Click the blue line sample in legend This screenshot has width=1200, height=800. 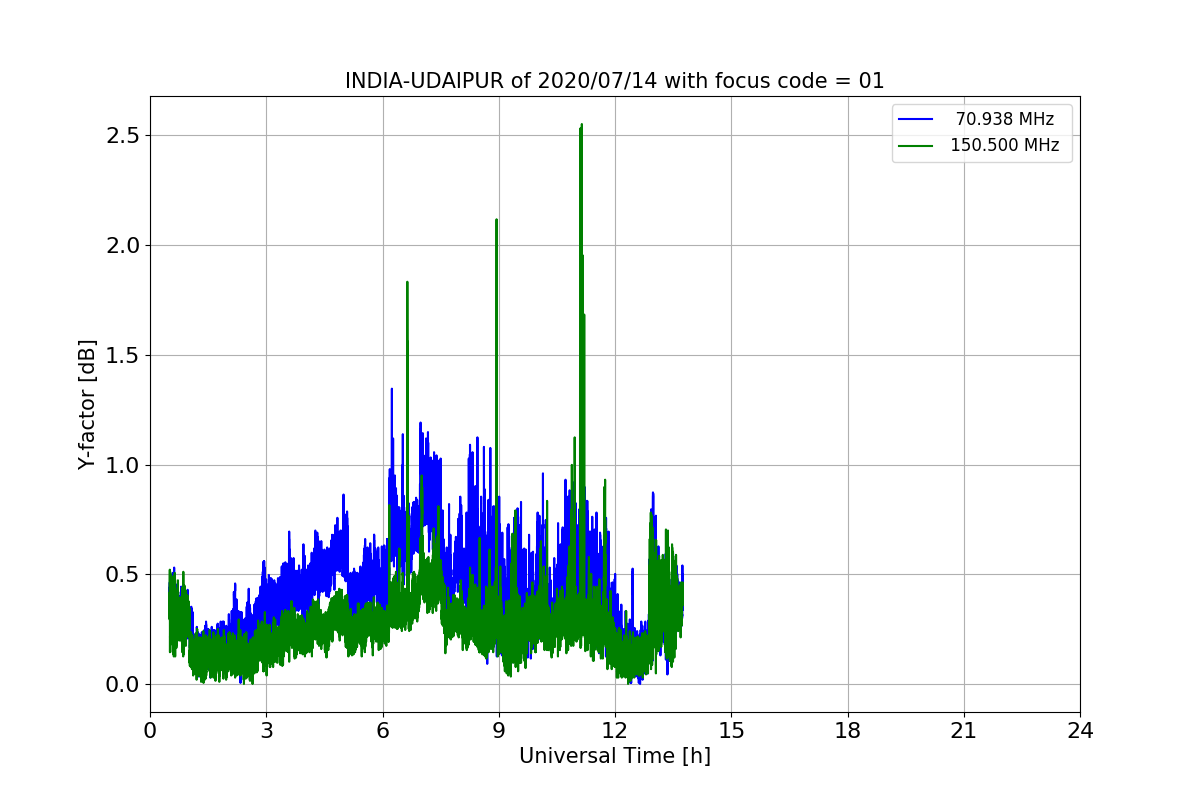(916, 120)
